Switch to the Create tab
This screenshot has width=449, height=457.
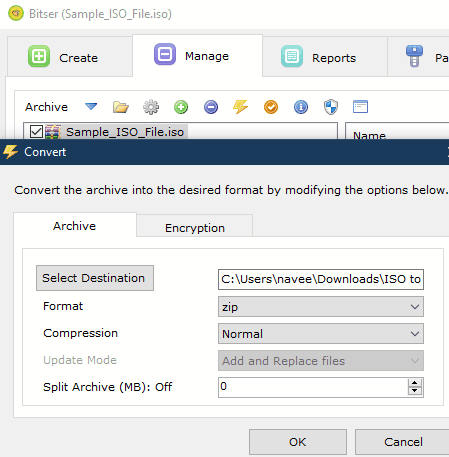[70, 57]
